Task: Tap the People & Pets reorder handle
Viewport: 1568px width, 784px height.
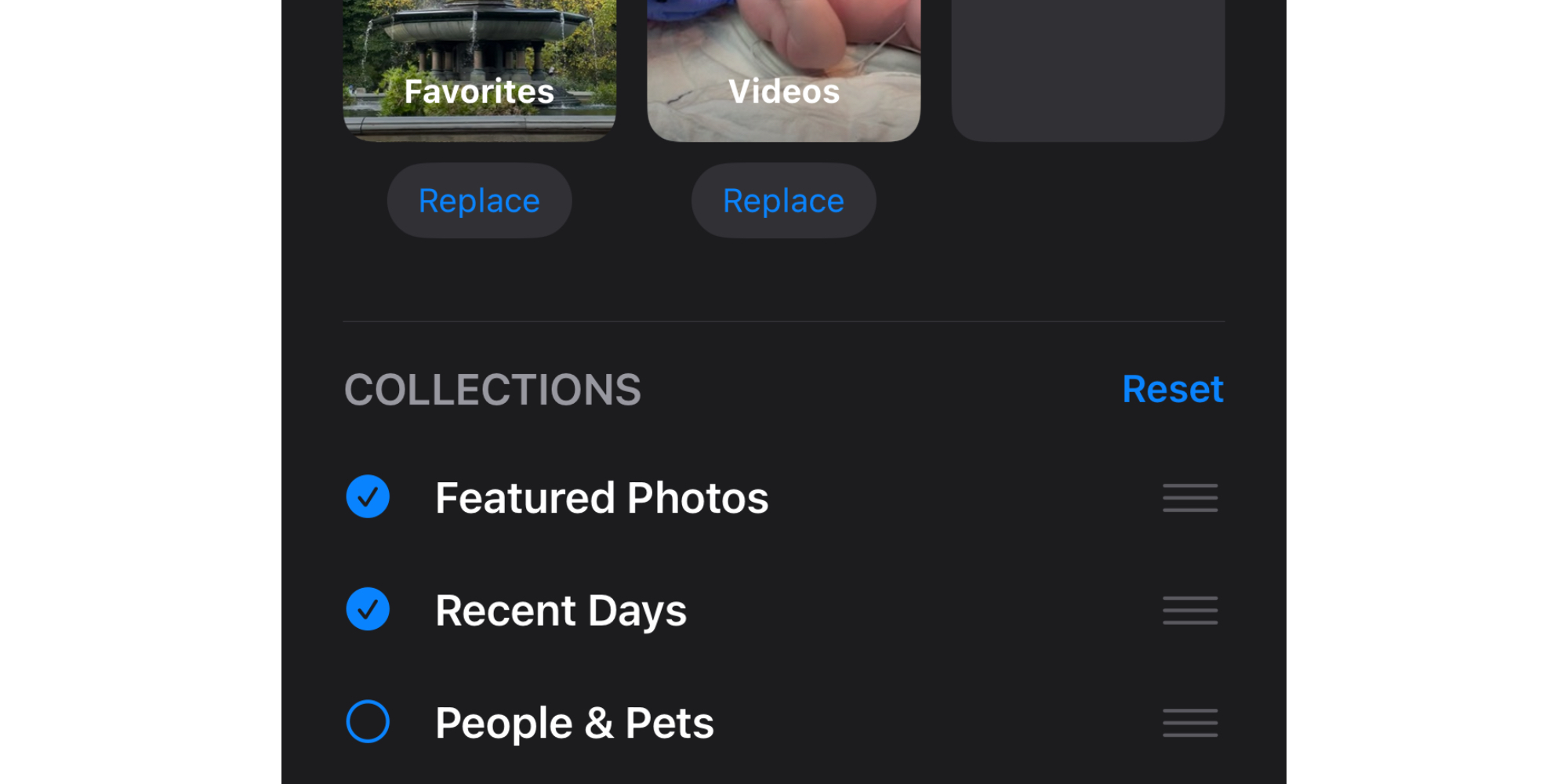Action: click(x=1189, y=723)
